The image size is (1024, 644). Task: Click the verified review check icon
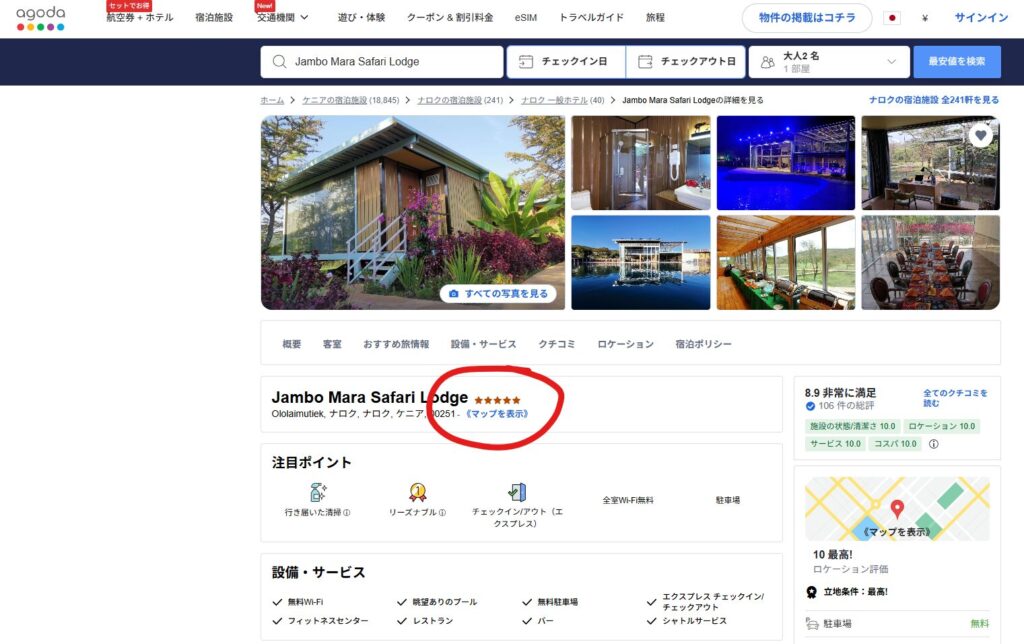(810, 406)
